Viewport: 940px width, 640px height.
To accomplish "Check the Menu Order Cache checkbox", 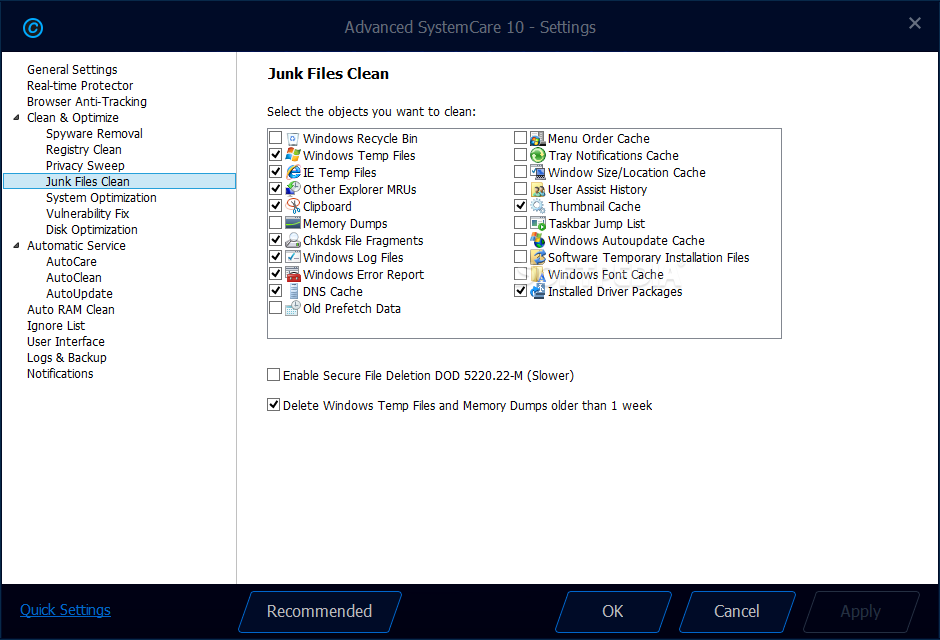I will [520, 138].
